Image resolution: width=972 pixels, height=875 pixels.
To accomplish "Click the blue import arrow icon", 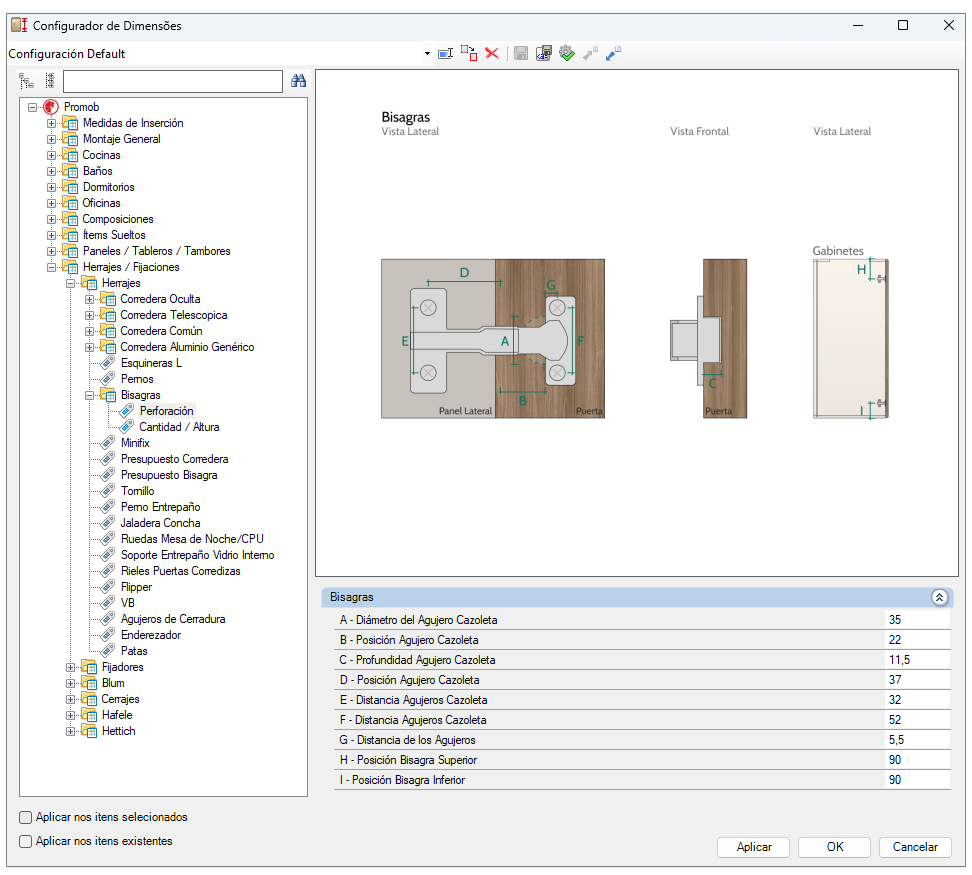I will (613, 53).
